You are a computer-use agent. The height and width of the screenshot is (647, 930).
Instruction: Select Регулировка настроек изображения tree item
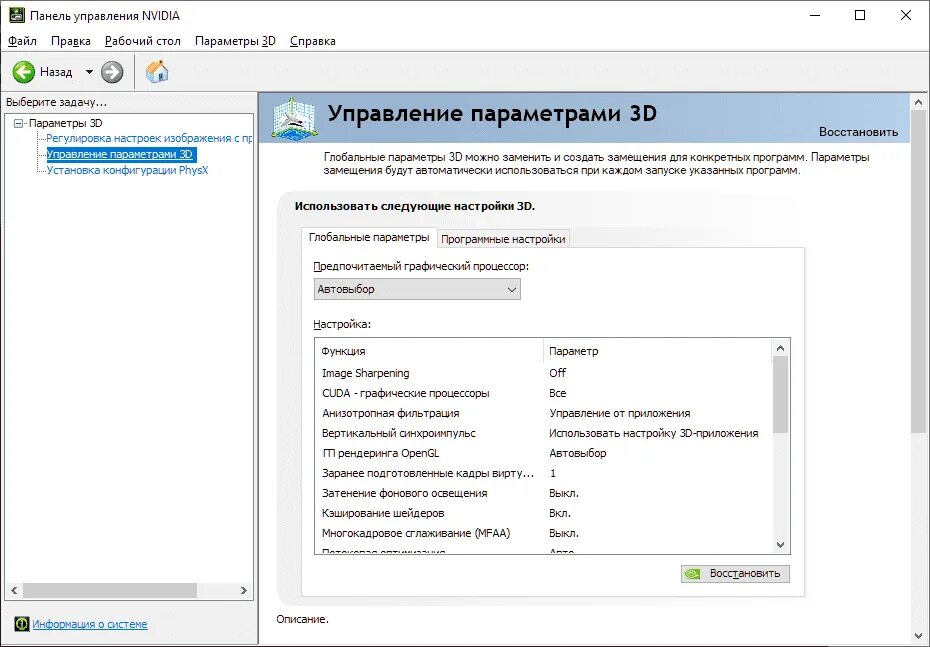coord(149,138)
